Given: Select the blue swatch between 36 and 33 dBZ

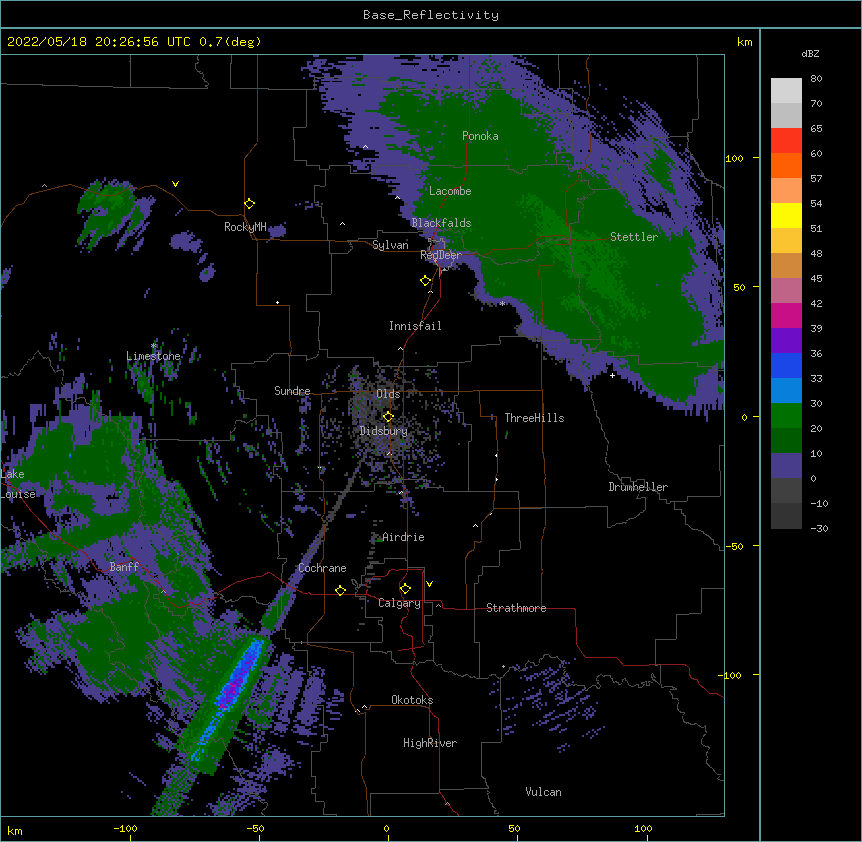Looking at the screenshot, I should tap(786, 365).
